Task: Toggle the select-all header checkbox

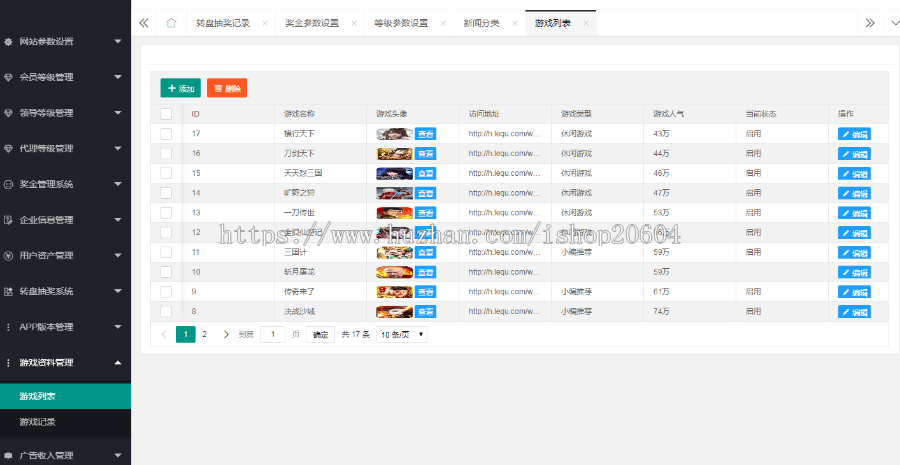Action: [166, 114]
